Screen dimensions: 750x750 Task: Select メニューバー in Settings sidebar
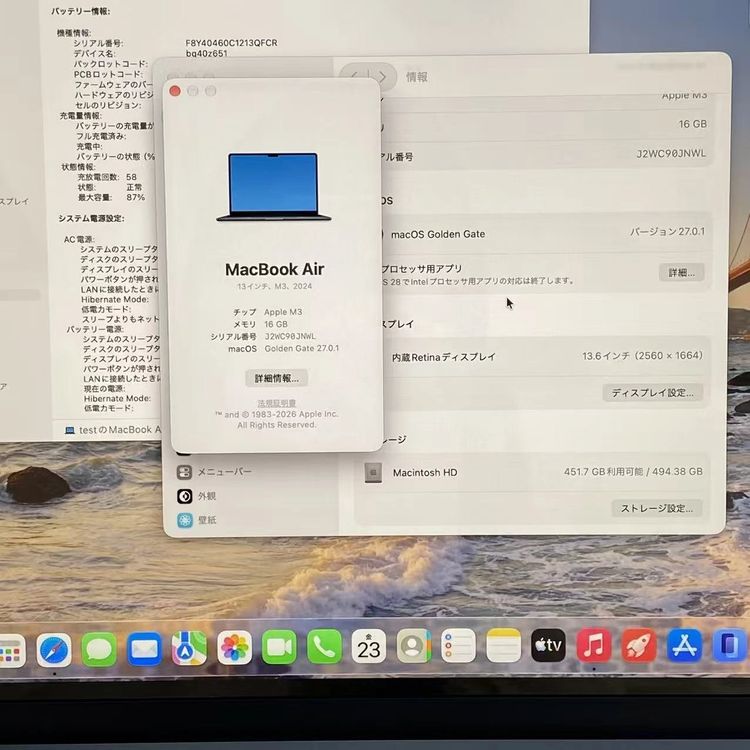tap(224, 472)
